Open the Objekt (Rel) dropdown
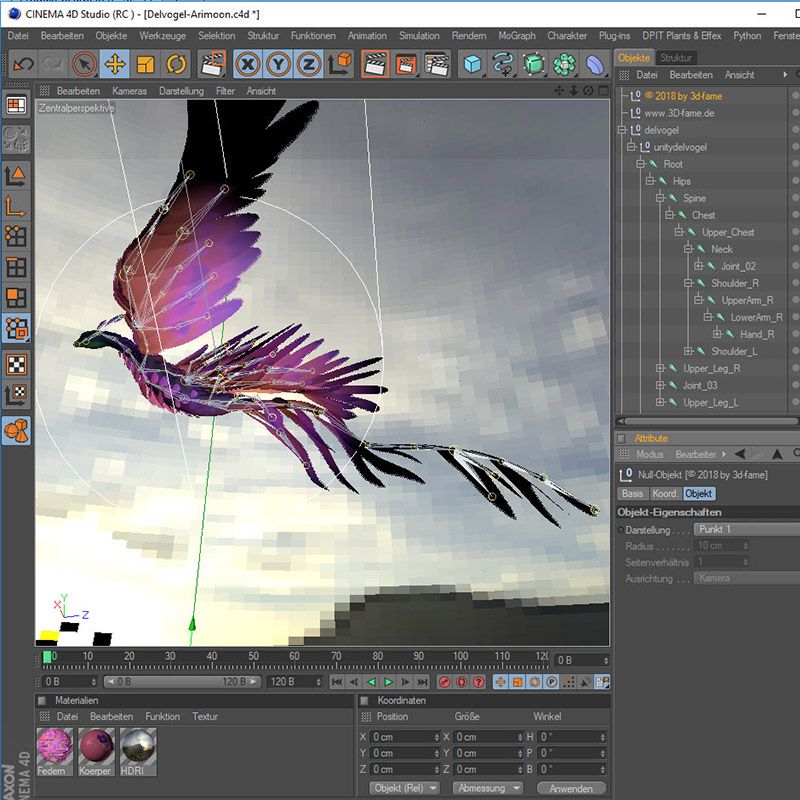800x800 pixels. pyautogui.click(x=405, y=788)
